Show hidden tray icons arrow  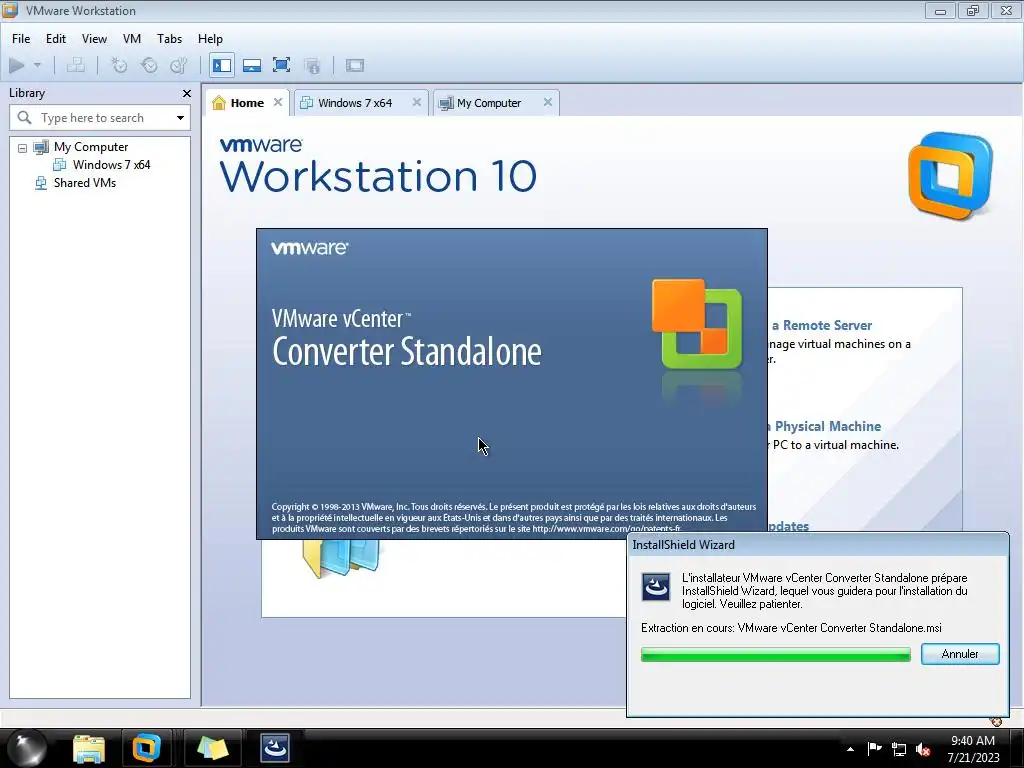850,749
